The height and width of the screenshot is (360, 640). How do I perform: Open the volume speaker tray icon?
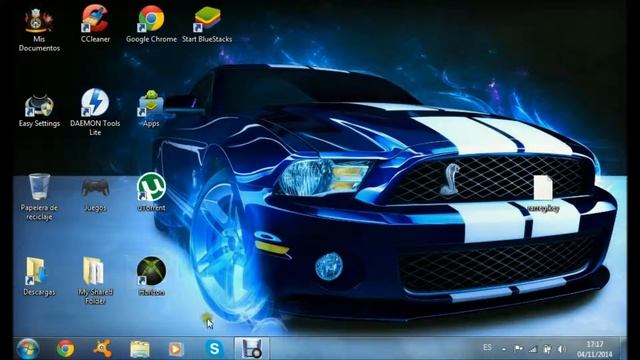coord(562,349)
